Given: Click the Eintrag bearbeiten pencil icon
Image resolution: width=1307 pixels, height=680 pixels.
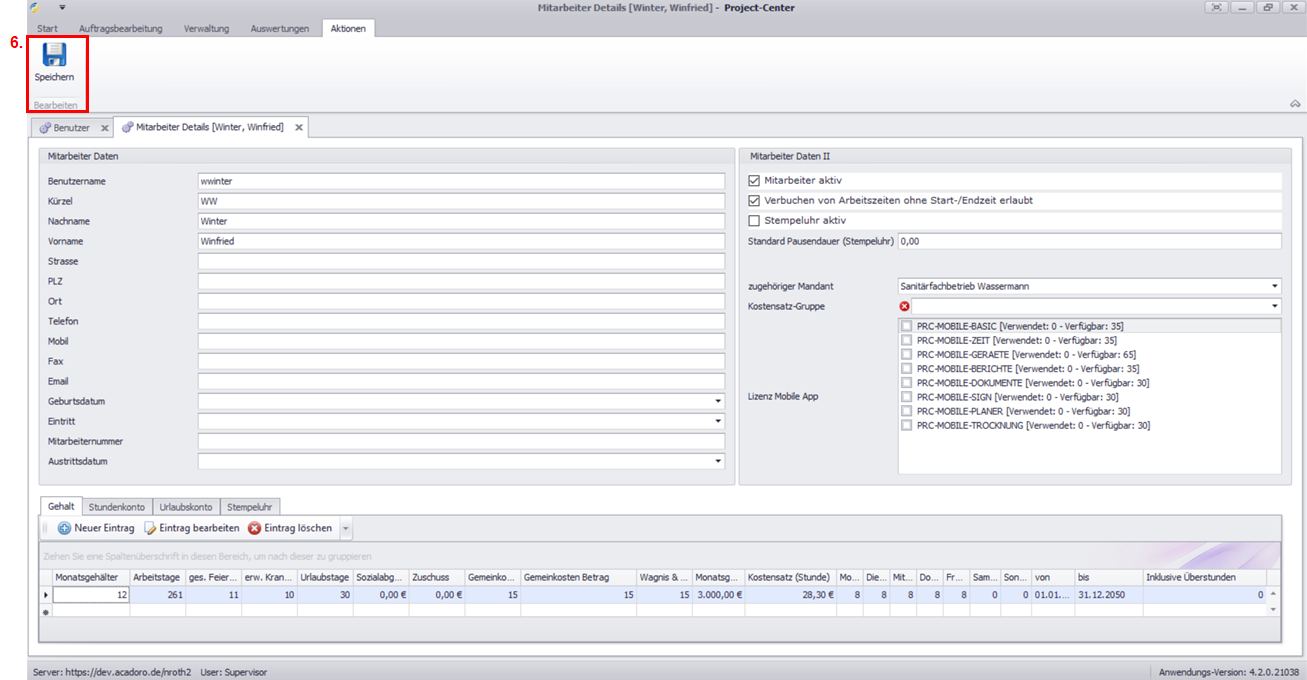Looking at the screenshot, I should point(151,528).
